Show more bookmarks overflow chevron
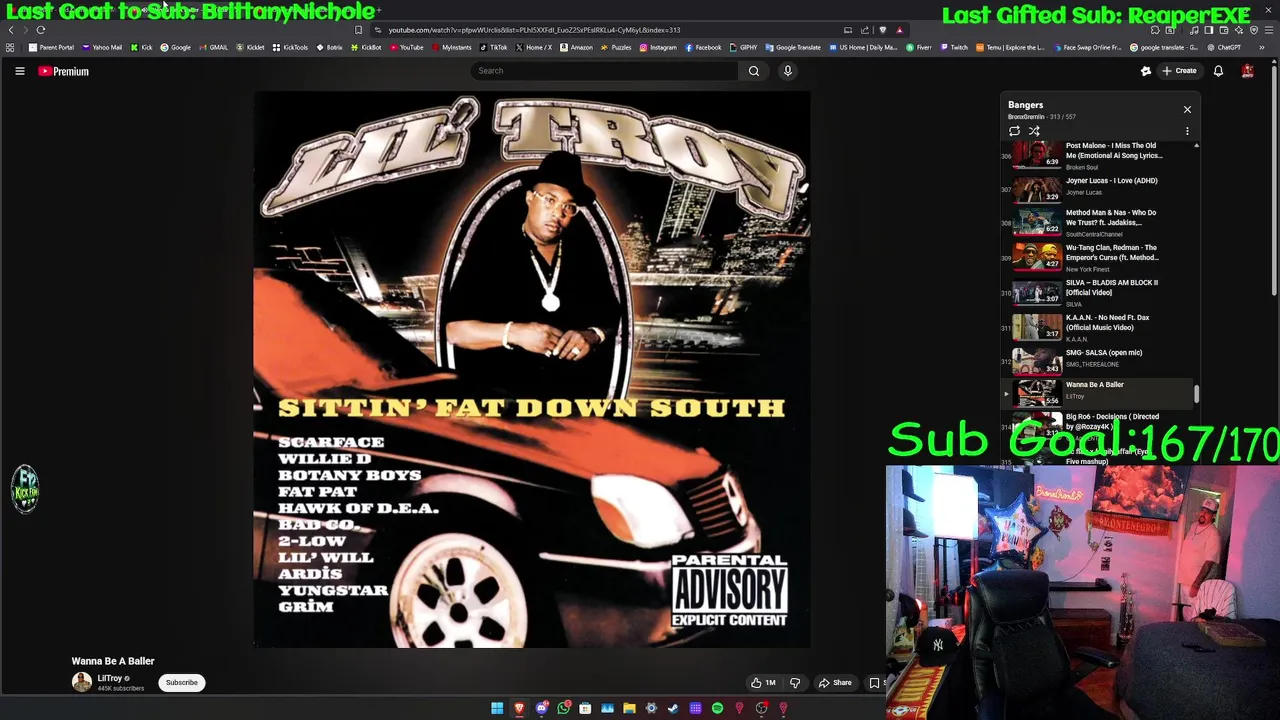 tap(1262, 47)
